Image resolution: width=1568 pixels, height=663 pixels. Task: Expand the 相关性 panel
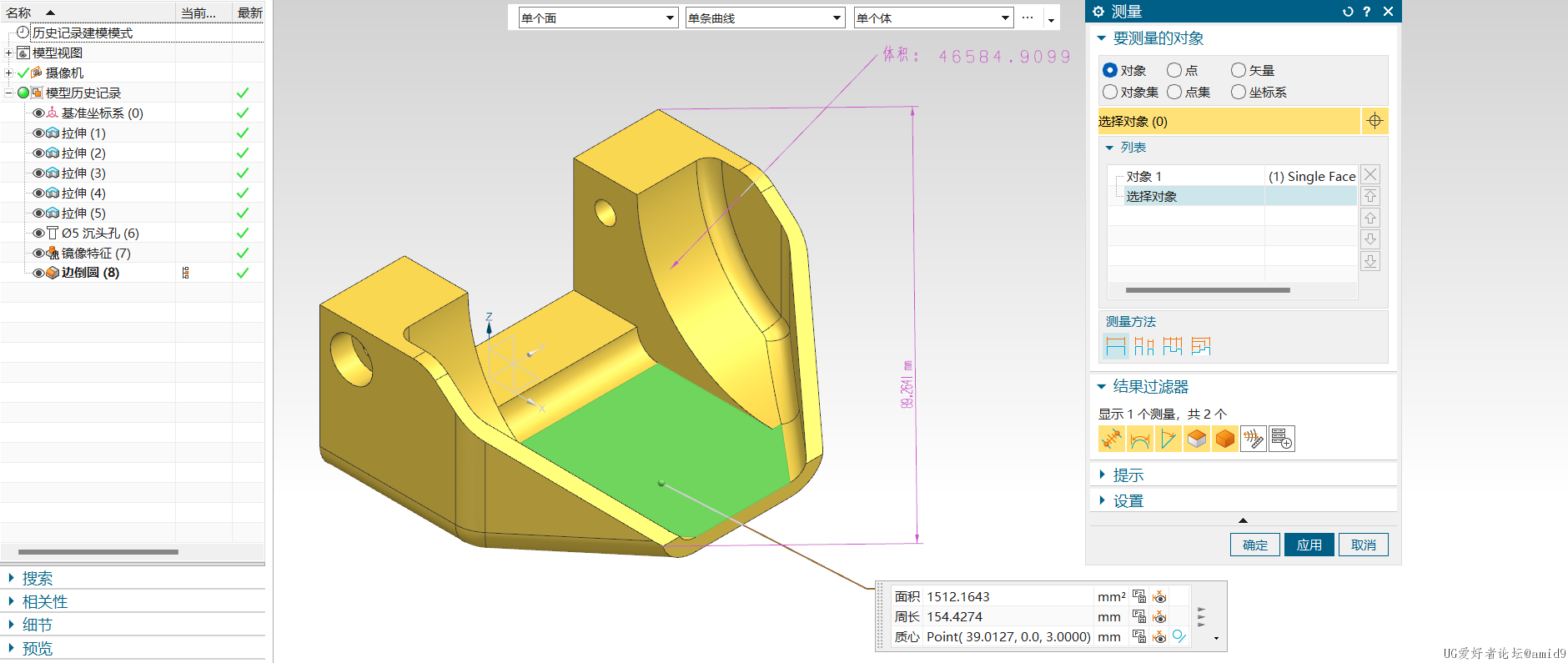[11, 601]
